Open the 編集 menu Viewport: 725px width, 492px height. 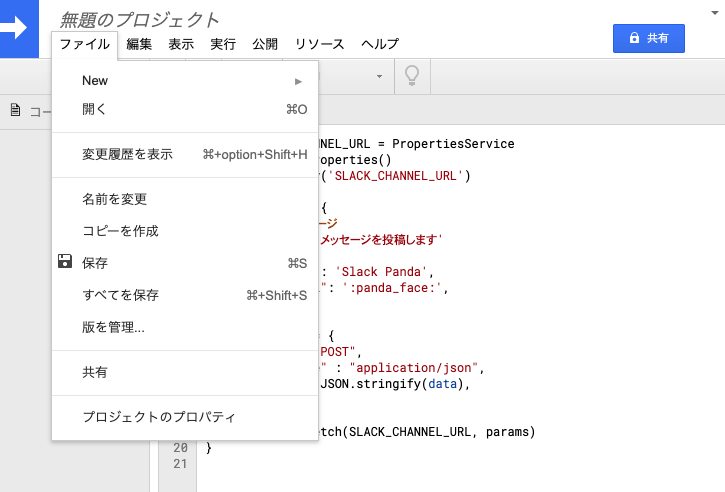pos(139,44)
